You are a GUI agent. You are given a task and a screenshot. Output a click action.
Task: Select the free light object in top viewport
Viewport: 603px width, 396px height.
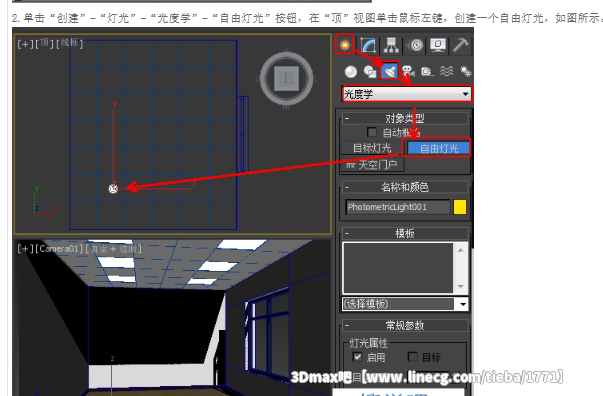113,188
